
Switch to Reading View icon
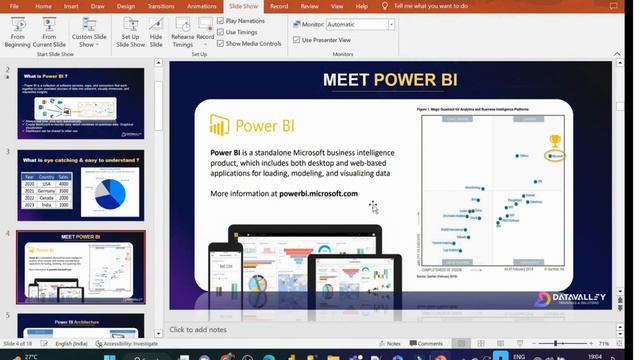(500, 344)
